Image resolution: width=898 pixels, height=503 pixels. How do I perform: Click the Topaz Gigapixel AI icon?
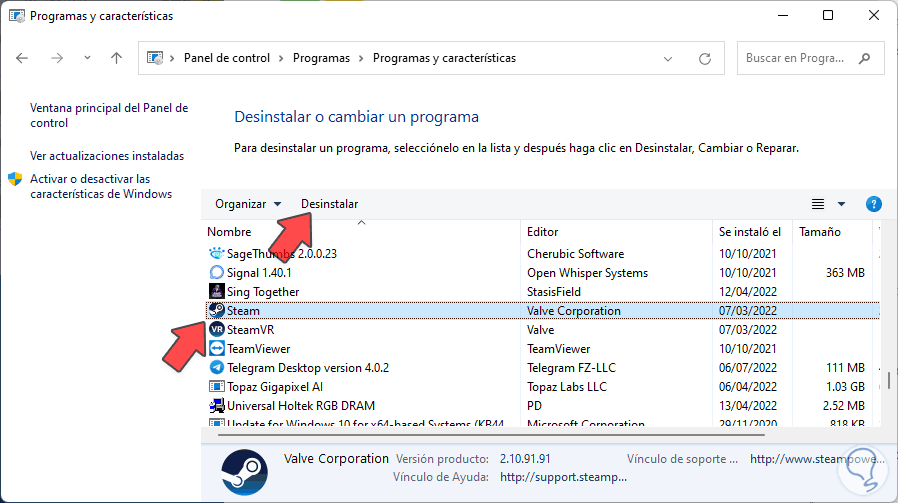pyautogui.click(x=216, y=386)
